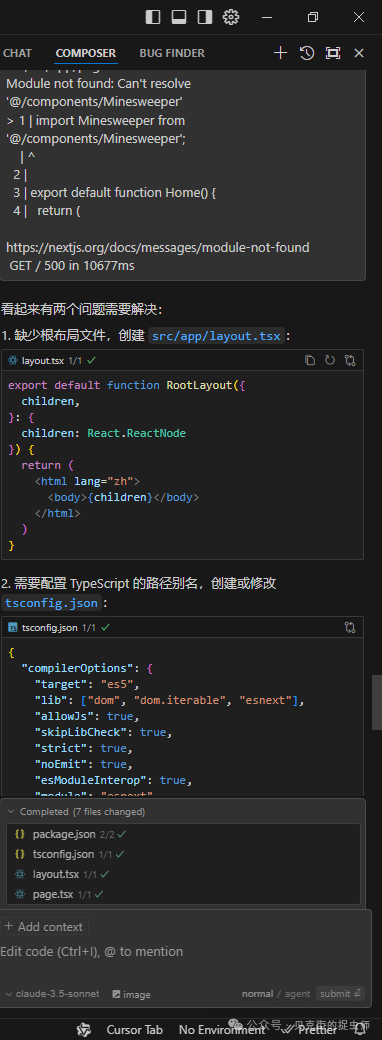Viewport: 382px width, 1040px height.
Task: Click the Cursor logo status bar icon
Action: [84, 1029]
